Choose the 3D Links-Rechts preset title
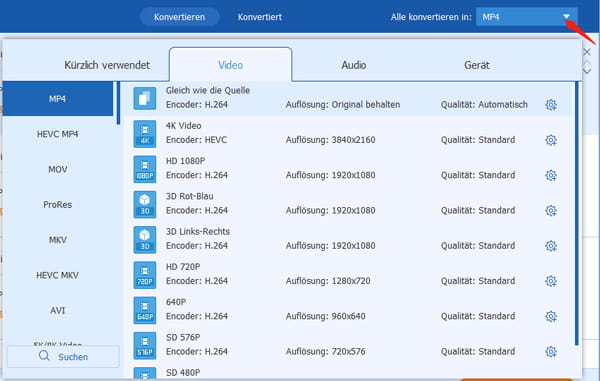 [197, 231]
